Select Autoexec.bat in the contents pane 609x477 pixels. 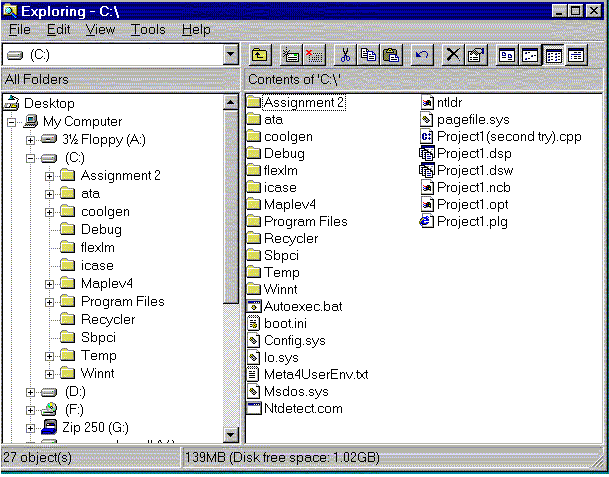tap(302, 306)
